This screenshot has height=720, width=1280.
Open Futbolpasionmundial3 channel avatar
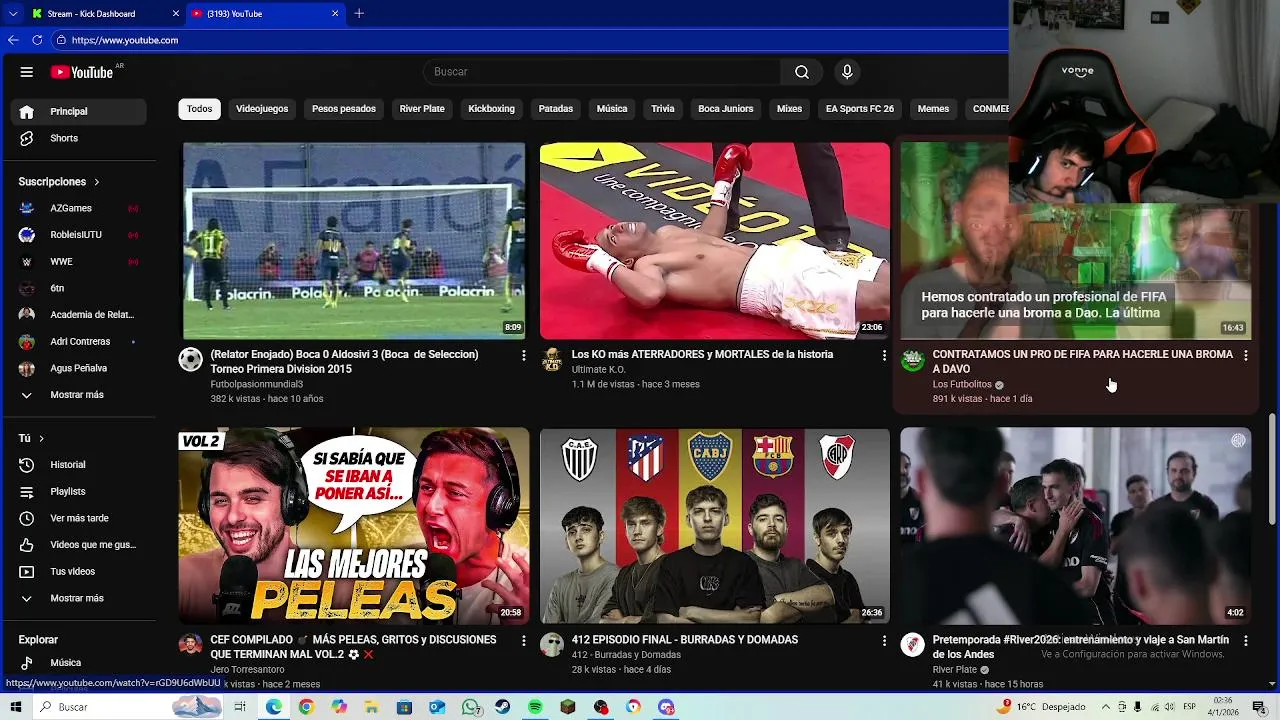click(190, 360)
